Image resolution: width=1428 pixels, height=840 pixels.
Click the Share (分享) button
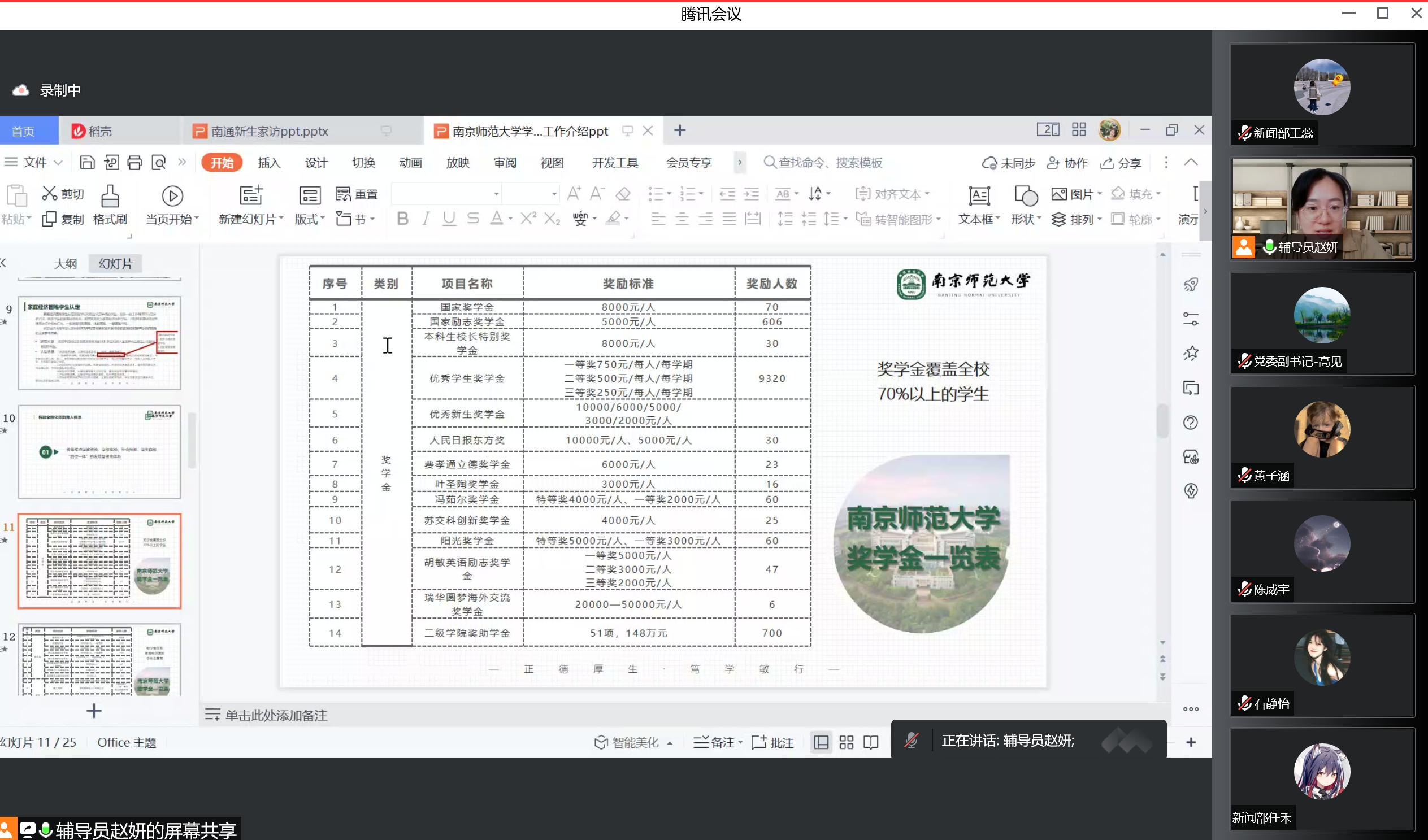click(x=1121, y=163)
